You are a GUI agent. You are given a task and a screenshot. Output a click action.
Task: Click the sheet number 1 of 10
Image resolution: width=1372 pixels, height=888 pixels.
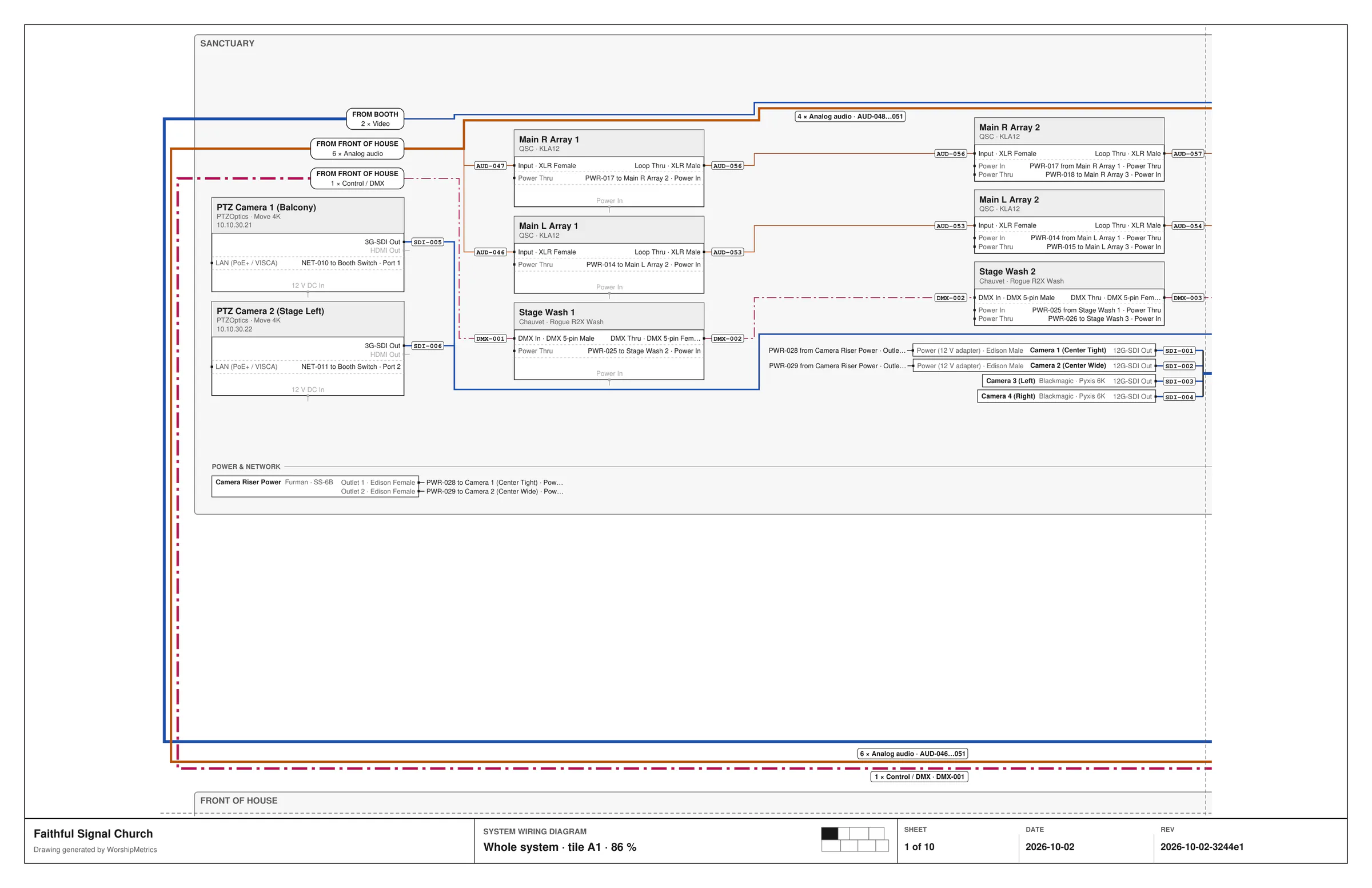pos(919,847)
